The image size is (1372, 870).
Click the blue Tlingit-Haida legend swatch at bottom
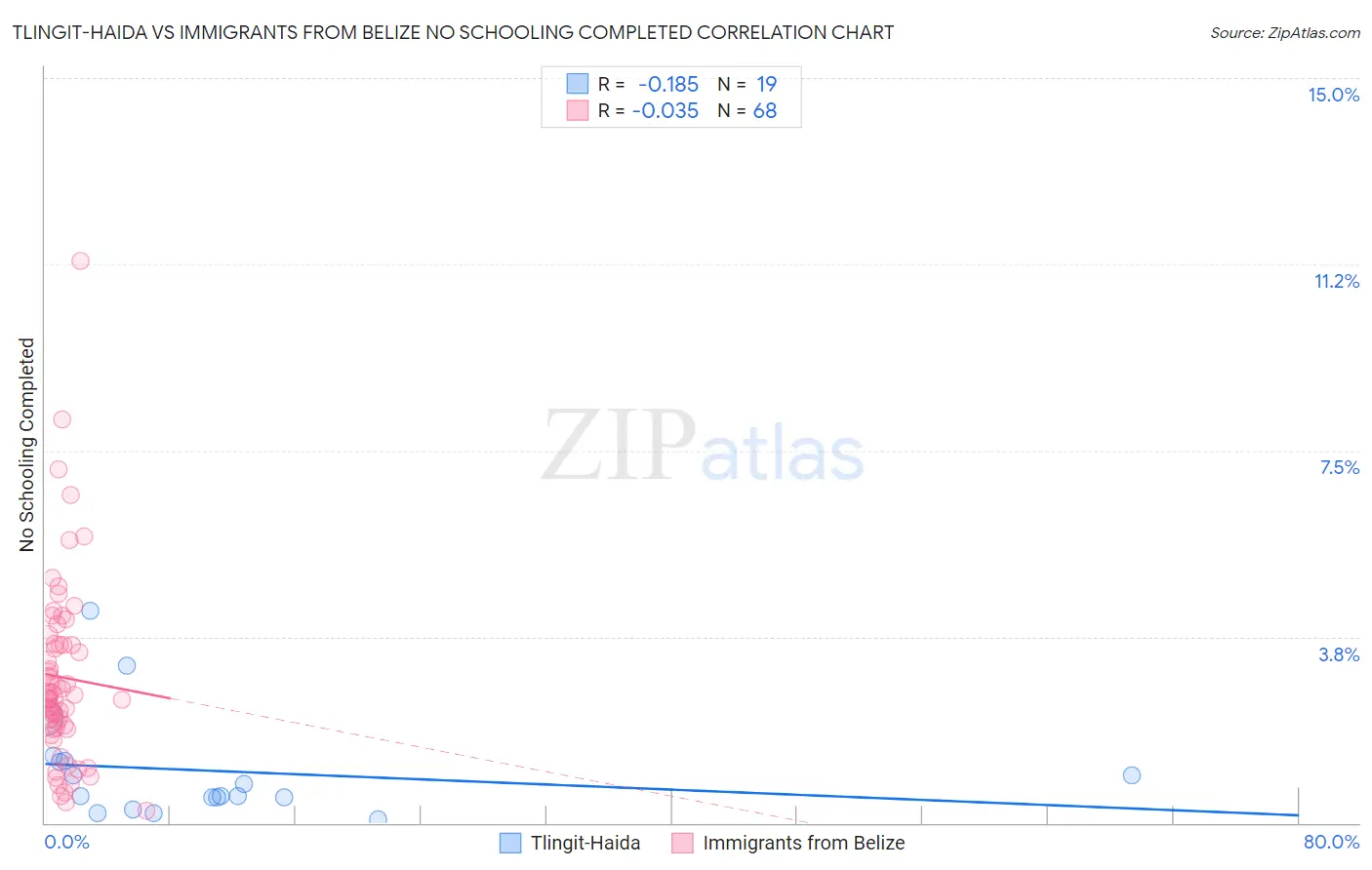pyautogui.click(x=510, y=843)
